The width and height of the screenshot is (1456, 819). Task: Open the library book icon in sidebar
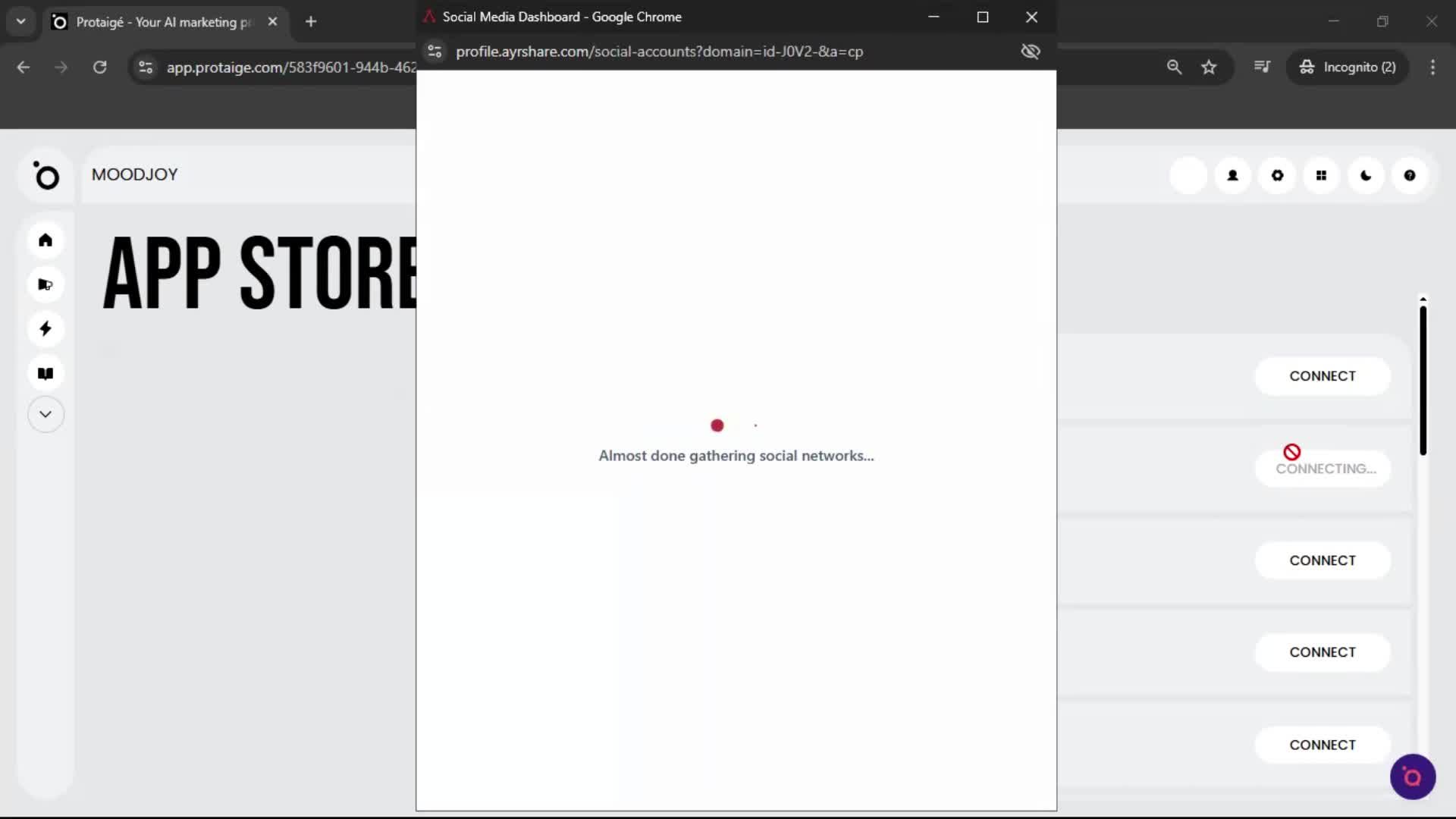[45, 373]
